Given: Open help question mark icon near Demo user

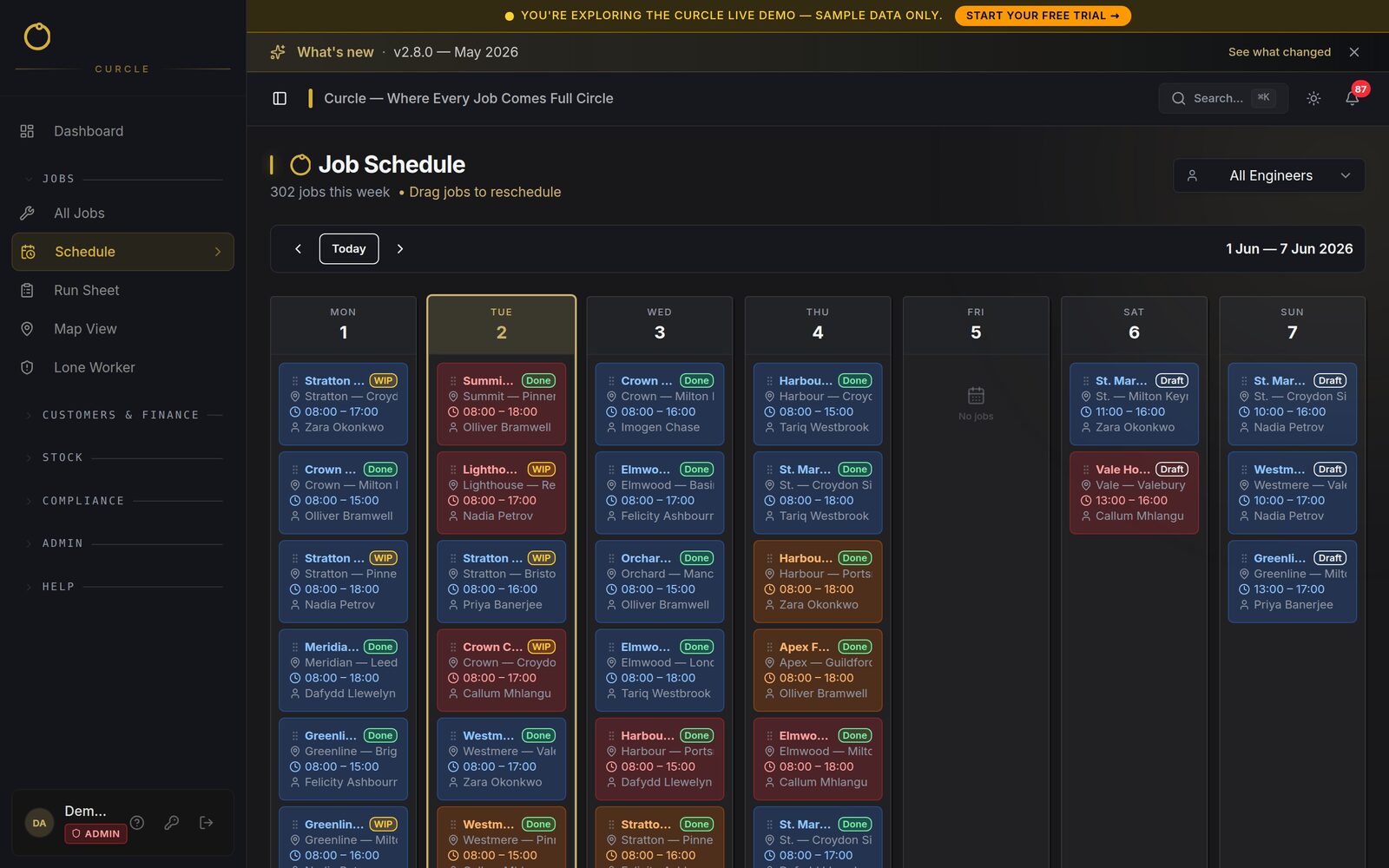Looking at the screenshot, I should (x=137, y=822).
